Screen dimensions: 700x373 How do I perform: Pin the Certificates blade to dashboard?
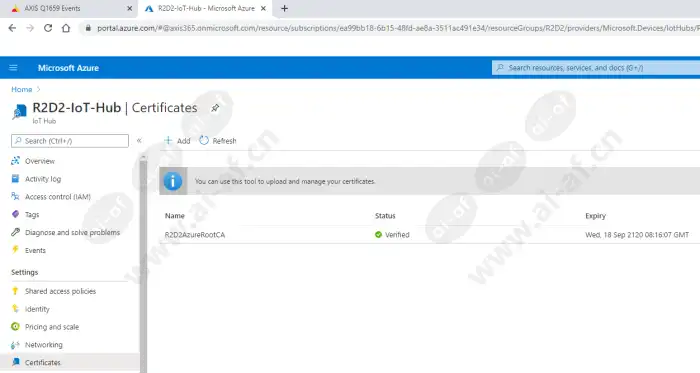click(215, 108)
